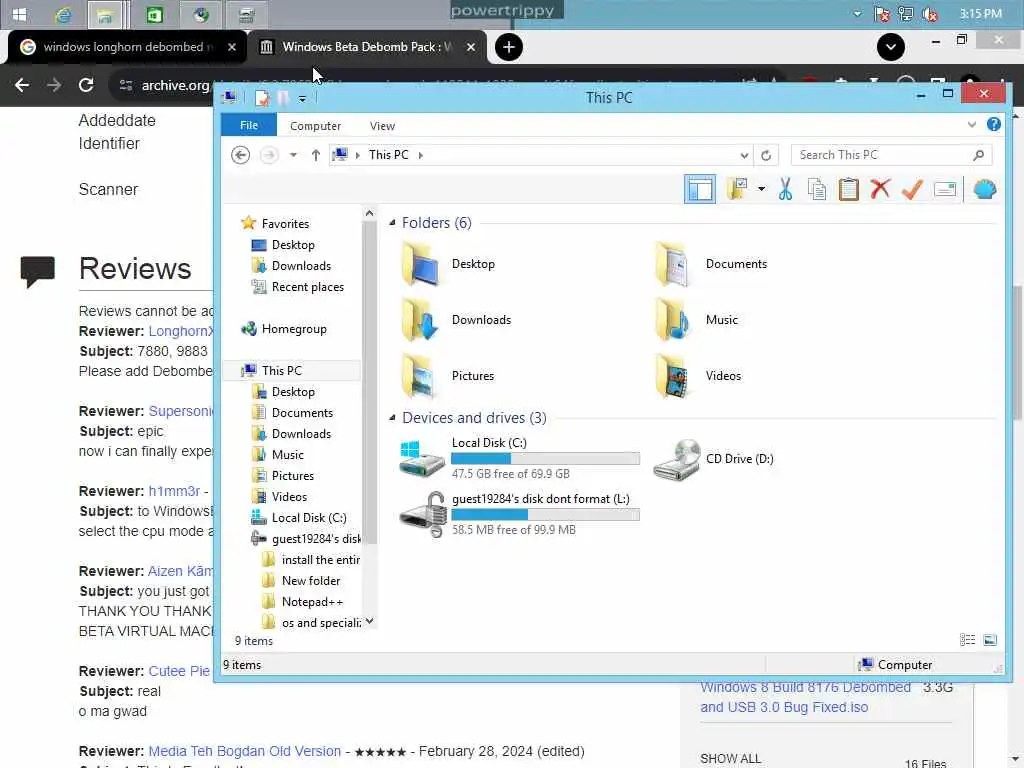Viewport: 1024px width, 768px height.
Task: Collapse the Devices and drives group
Action: click(392, 417)
